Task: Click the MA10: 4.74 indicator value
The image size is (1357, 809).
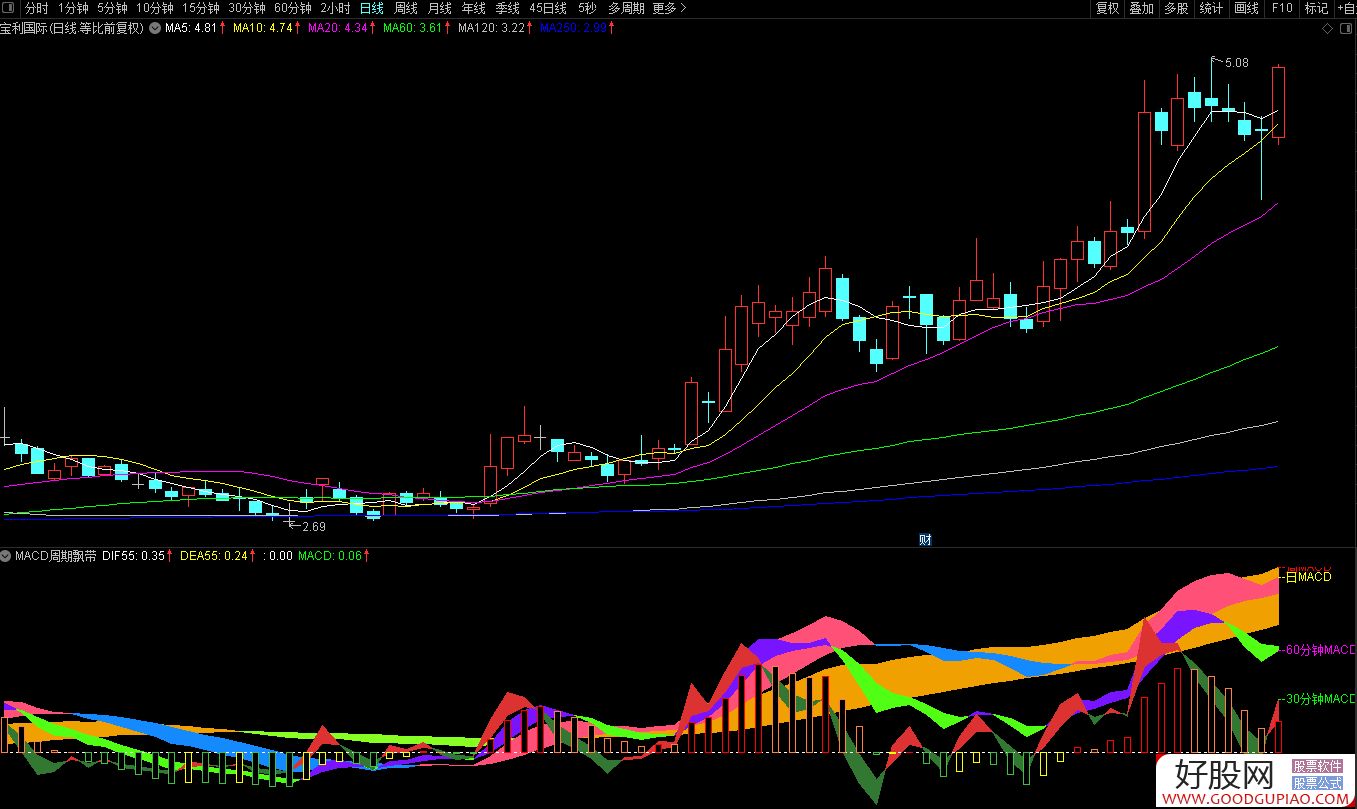Action: pos(262,28)
